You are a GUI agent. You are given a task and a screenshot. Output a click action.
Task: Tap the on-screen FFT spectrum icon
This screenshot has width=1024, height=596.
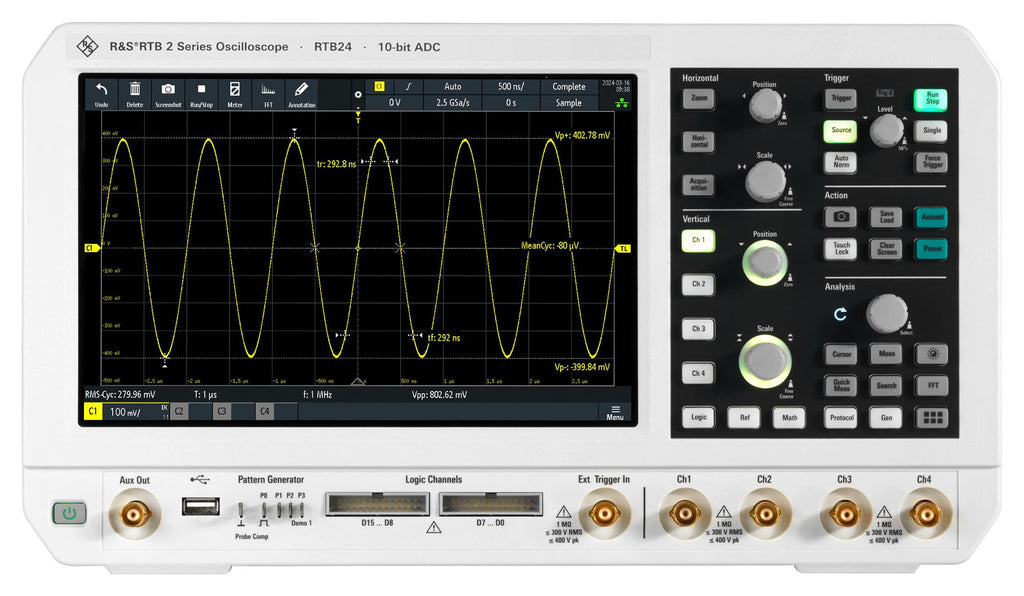268,92
